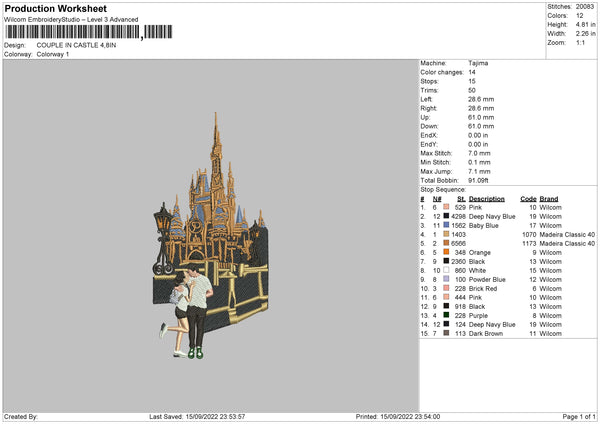Click the barcode below the worksheet title
Viewport: 600px width, 424px height.
point(72,33)
